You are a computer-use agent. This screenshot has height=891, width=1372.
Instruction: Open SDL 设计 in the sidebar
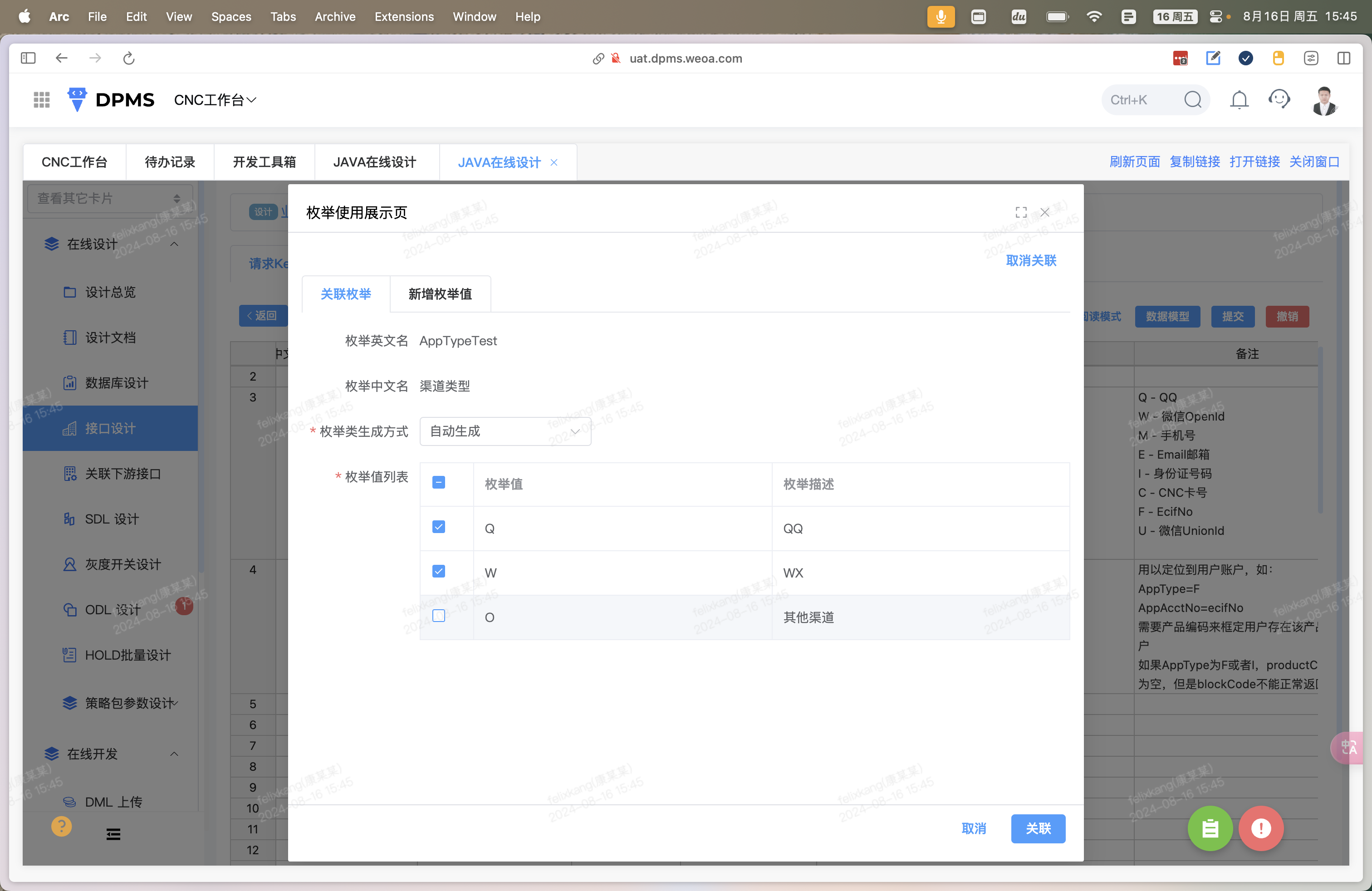(x=111, y=519)
